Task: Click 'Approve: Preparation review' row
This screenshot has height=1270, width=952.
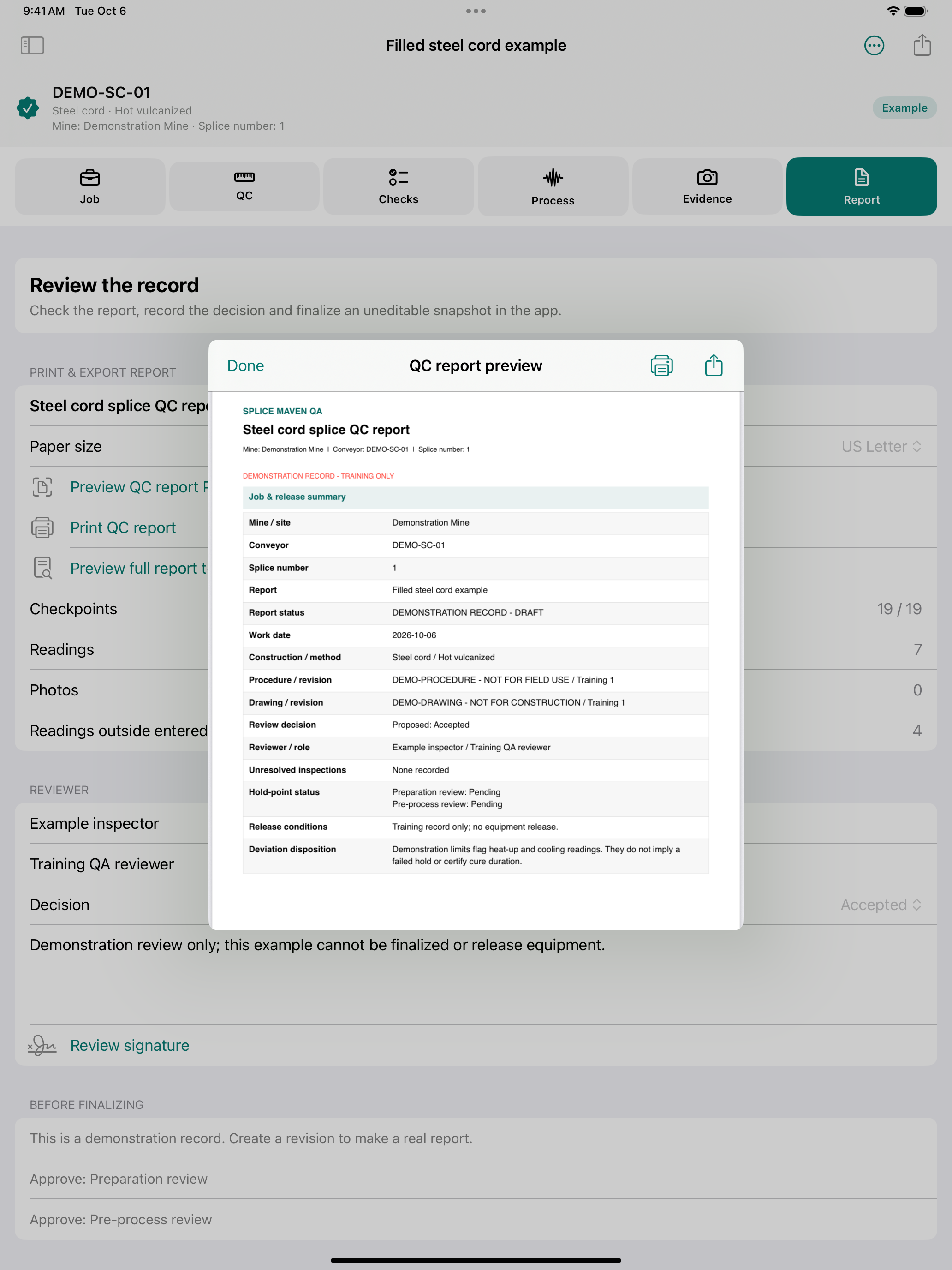Action: click(476, 1179)
